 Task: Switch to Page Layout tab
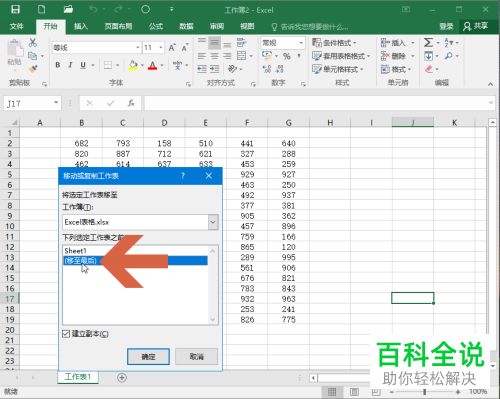point(118,26)
